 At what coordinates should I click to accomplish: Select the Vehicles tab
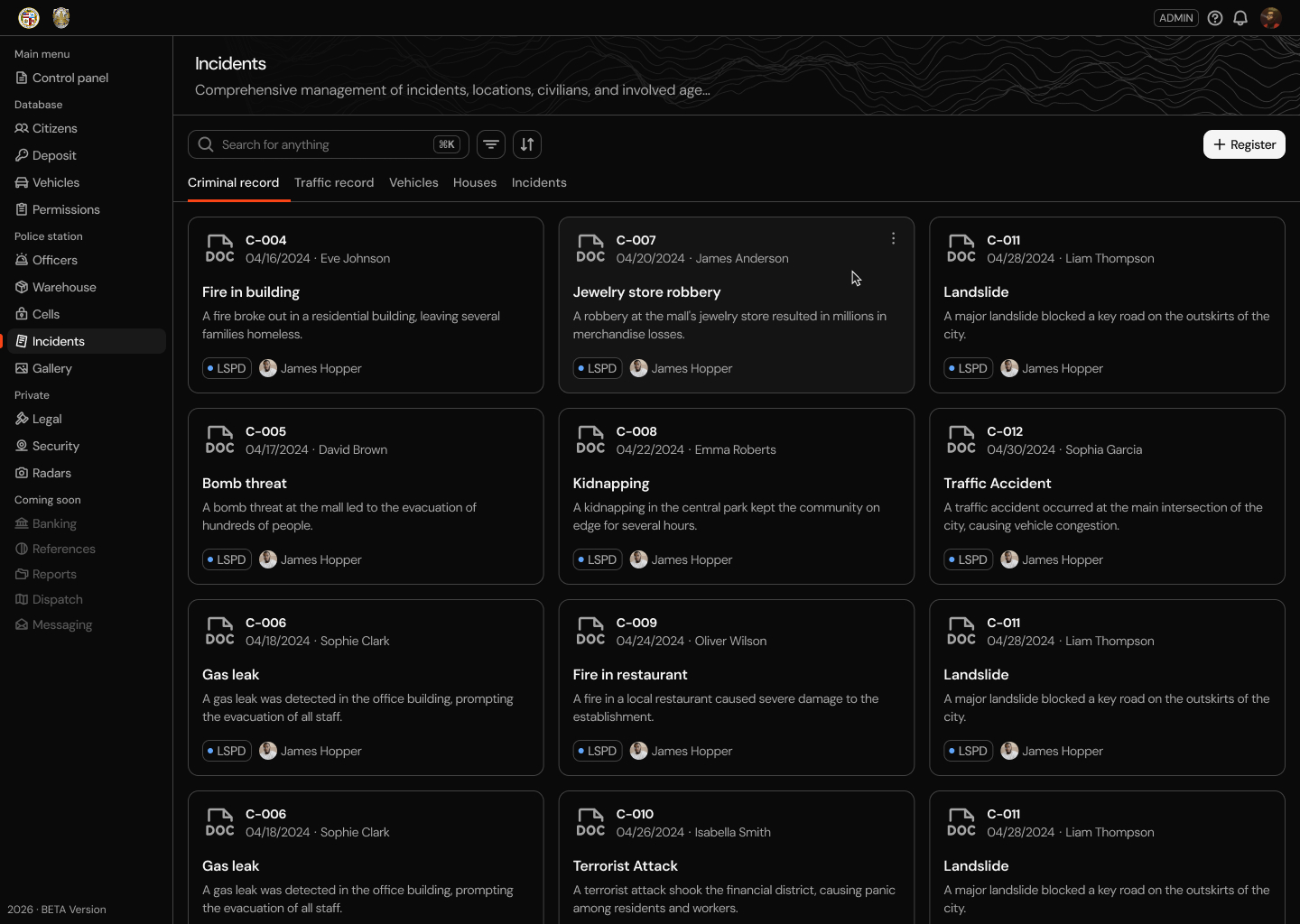413,182
